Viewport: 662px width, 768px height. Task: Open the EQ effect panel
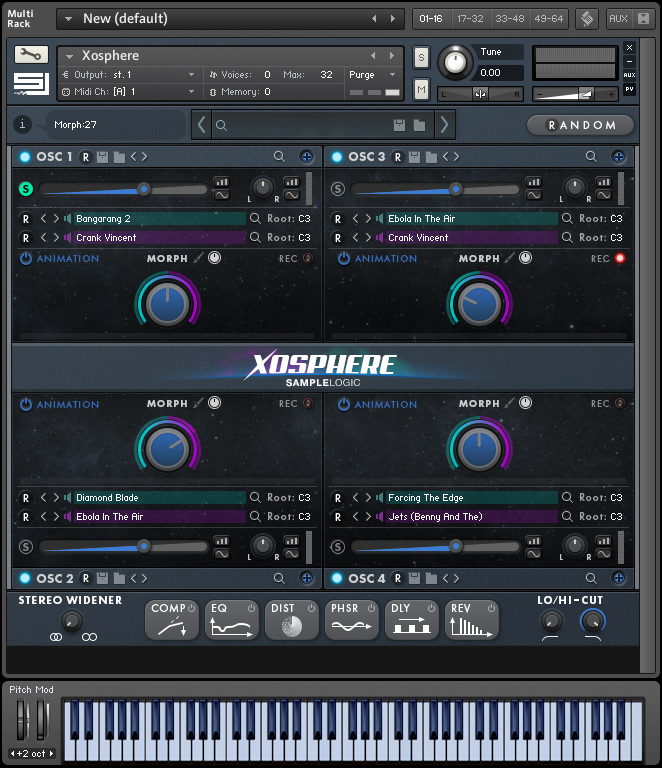pyautogui.click(x=232, y=621)
